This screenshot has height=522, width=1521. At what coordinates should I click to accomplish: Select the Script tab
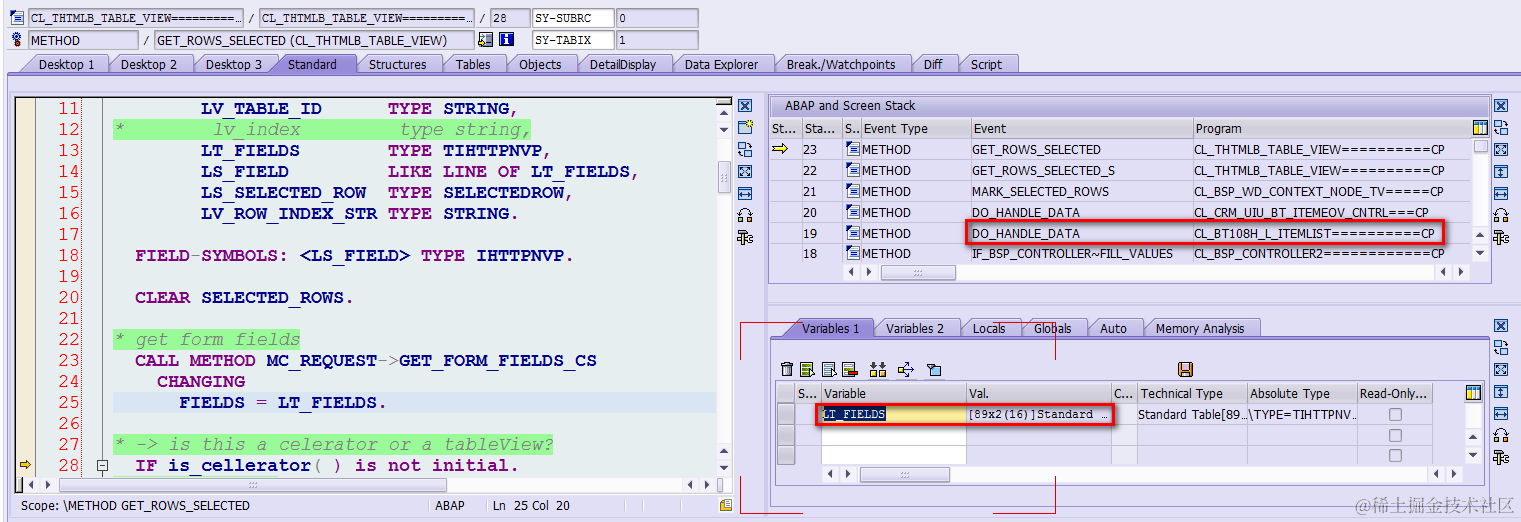pyautogui.click(x=986, y=64)
